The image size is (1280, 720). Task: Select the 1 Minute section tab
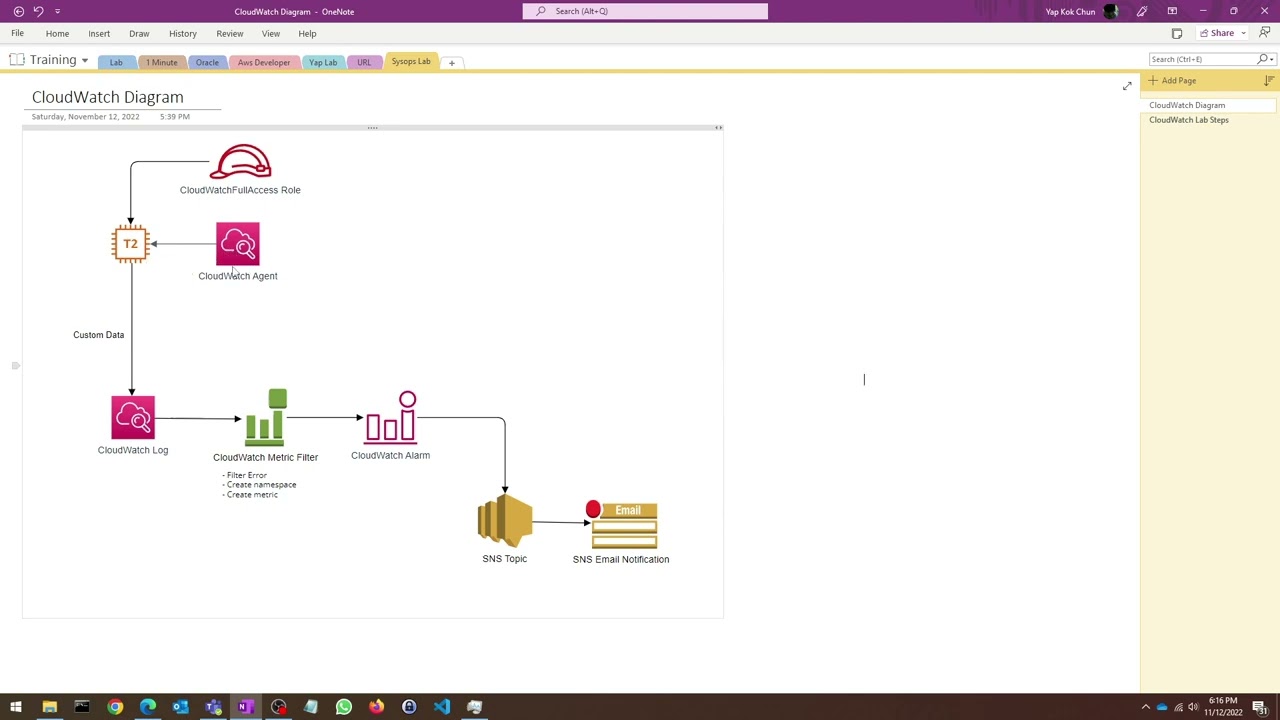[161, 62]
